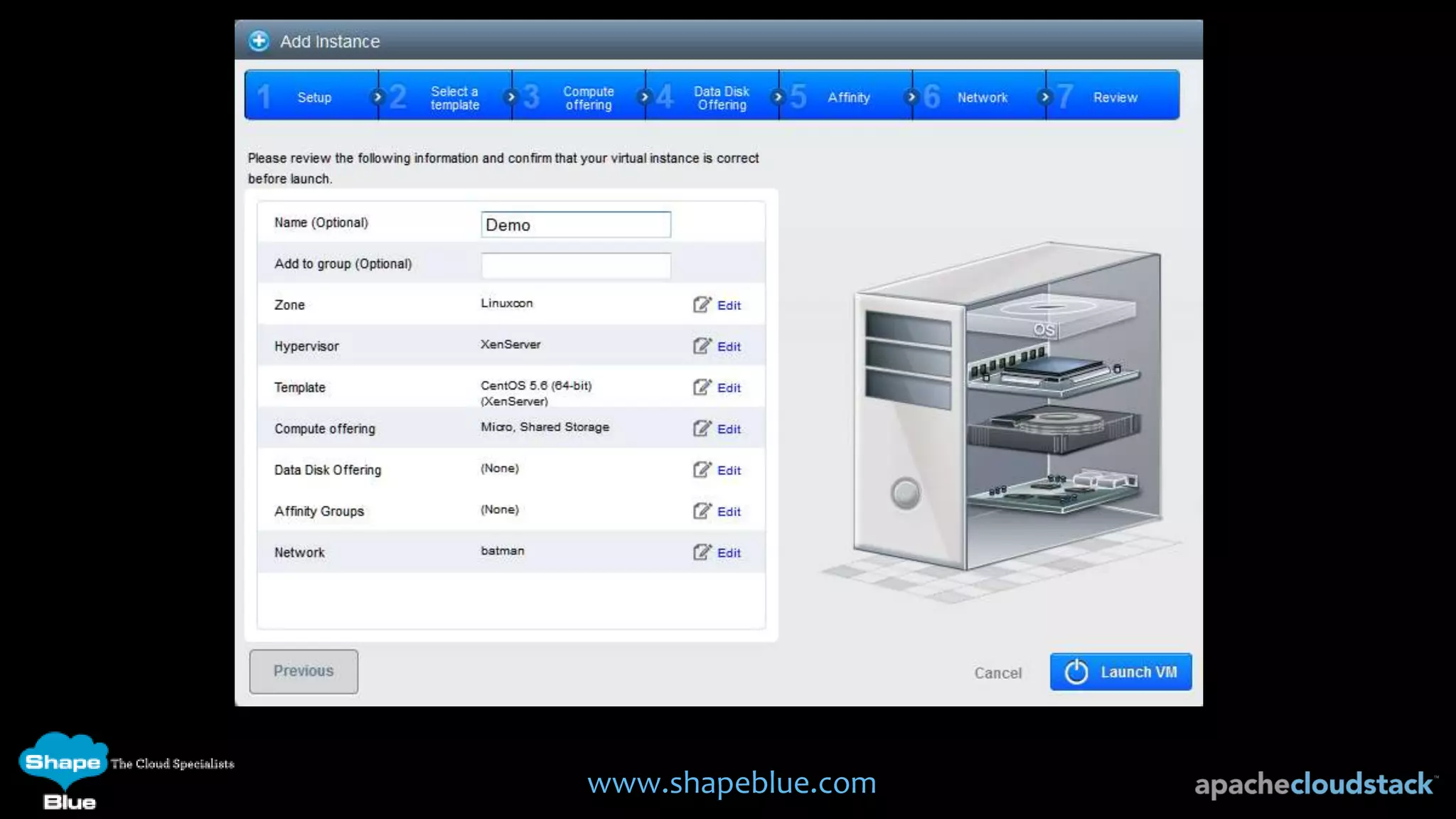Image resolution: width=1456 pixels, height=819 pixels.
Task: Click the Edit link for Network
Action: 729,552
